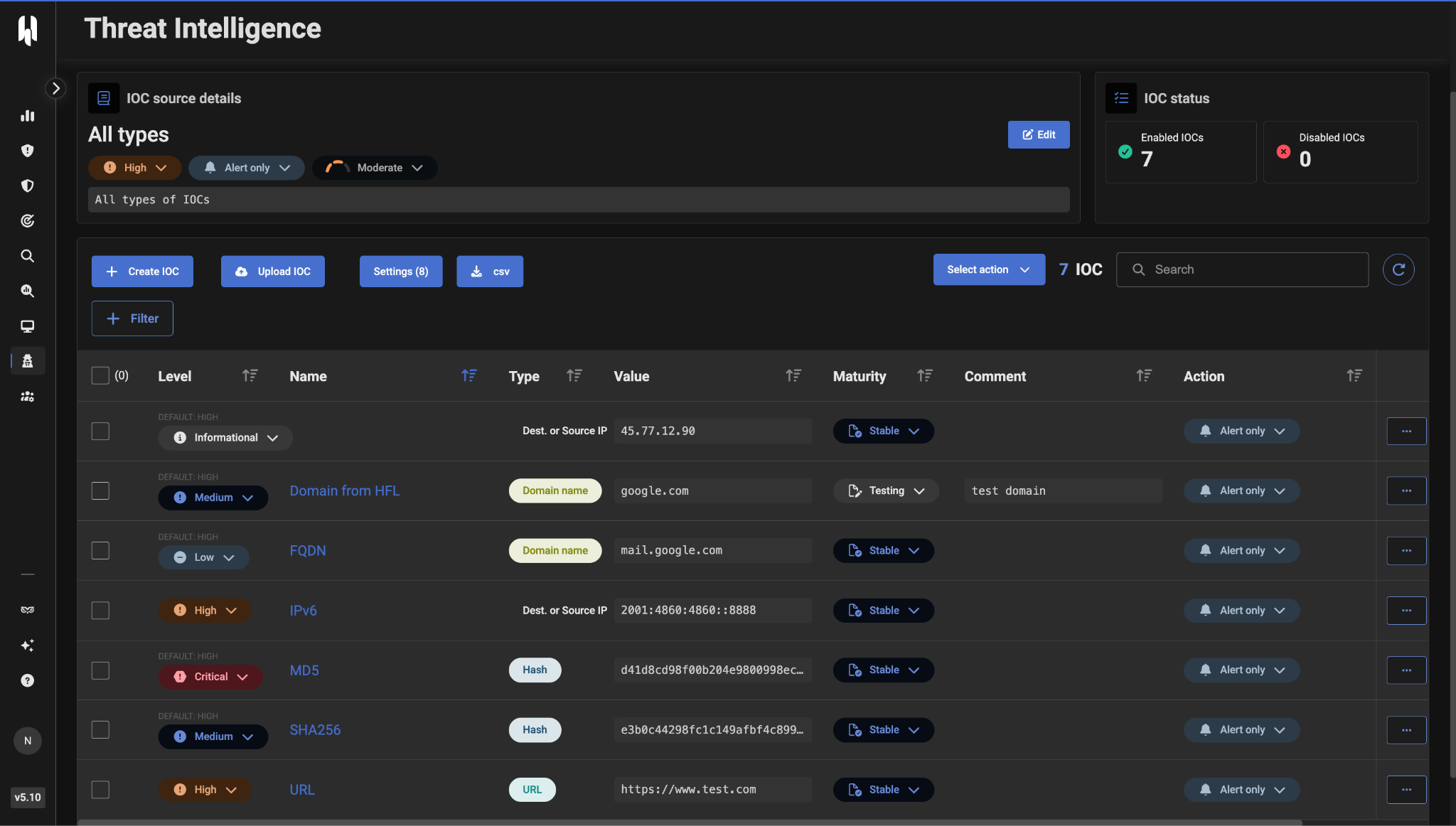Click the sparkle AI icon in sidebar

tap(27, 645)
